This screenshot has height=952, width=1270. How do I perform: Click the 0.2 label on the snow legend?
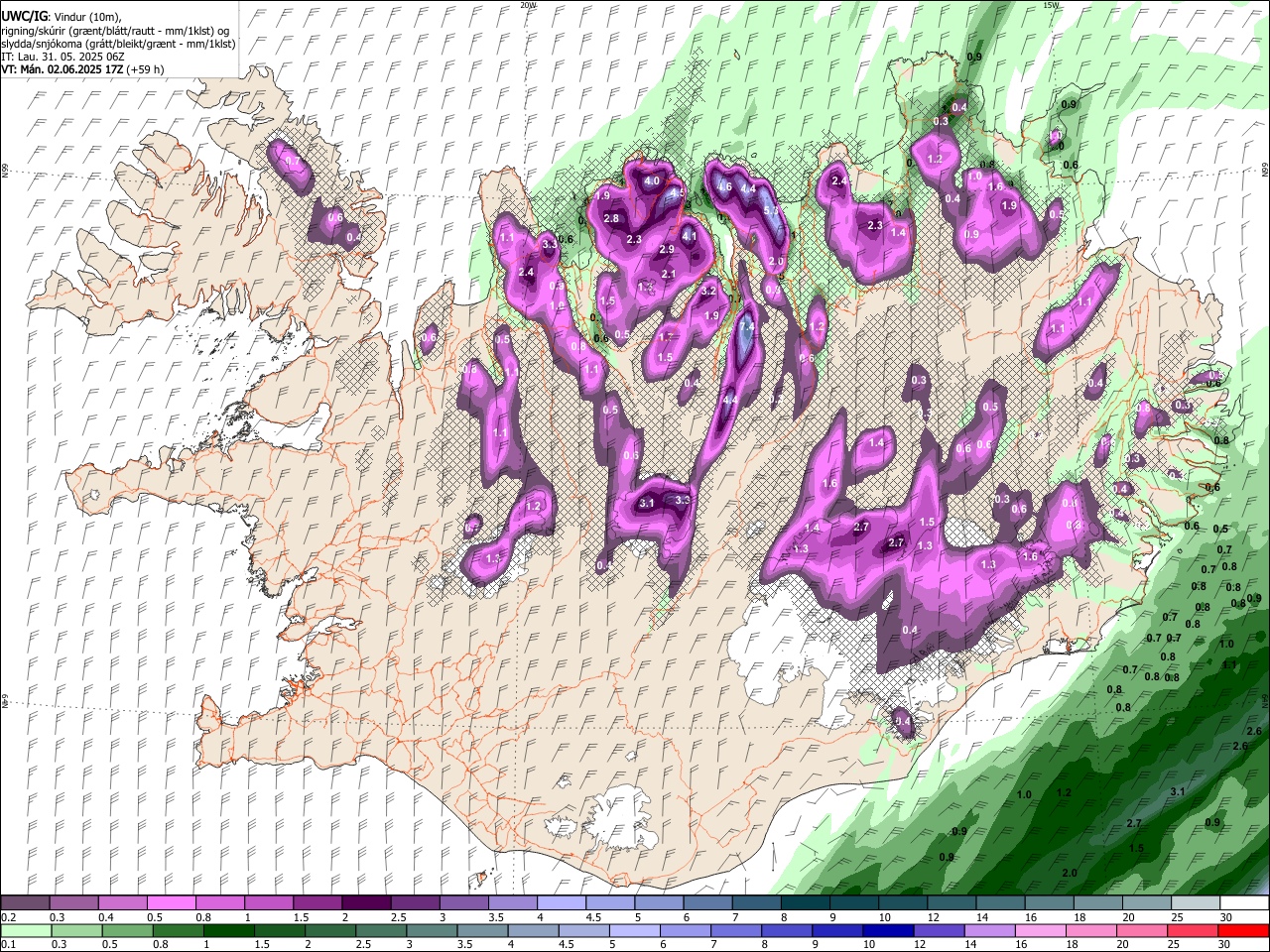pos(8,917)
